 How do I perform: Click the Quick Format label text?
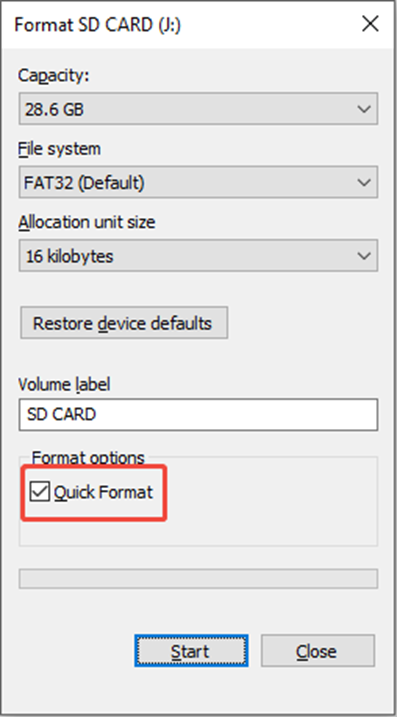pyautogui.click(x=103, y=493)
